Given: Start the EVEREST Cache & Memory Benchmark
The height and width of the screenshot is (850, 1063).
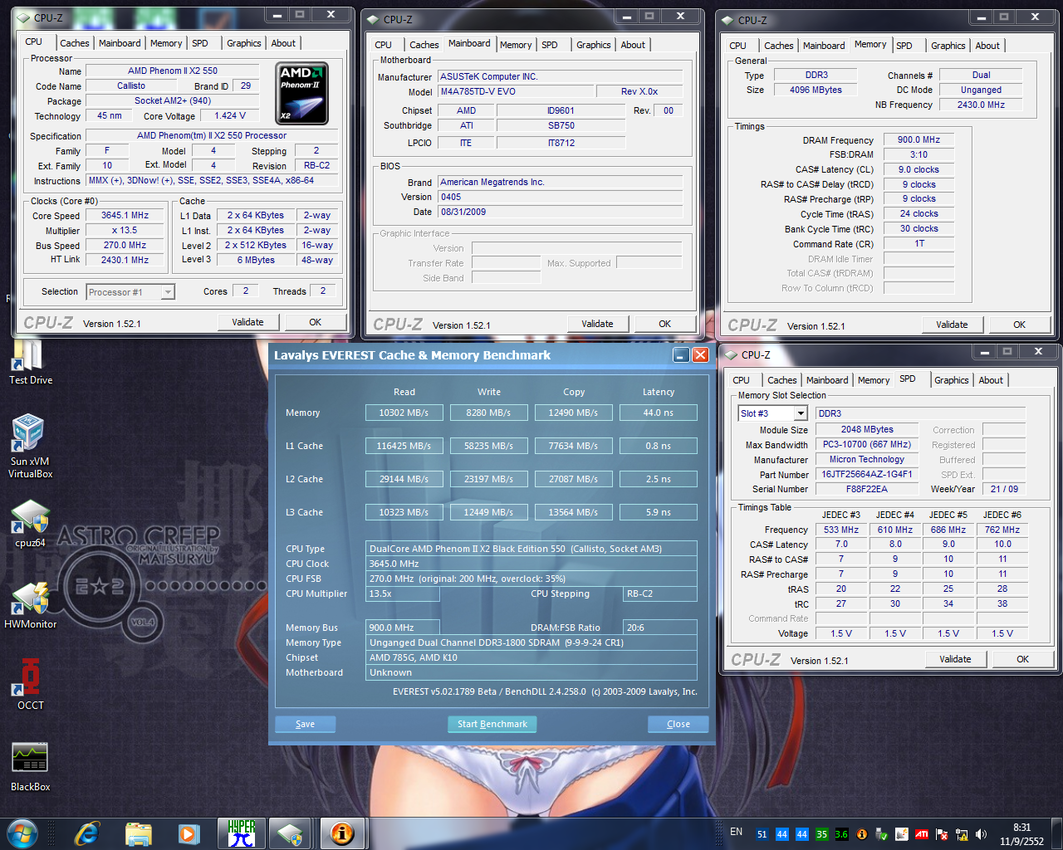Looking at the screenshot, I should (x=492, y=724).
